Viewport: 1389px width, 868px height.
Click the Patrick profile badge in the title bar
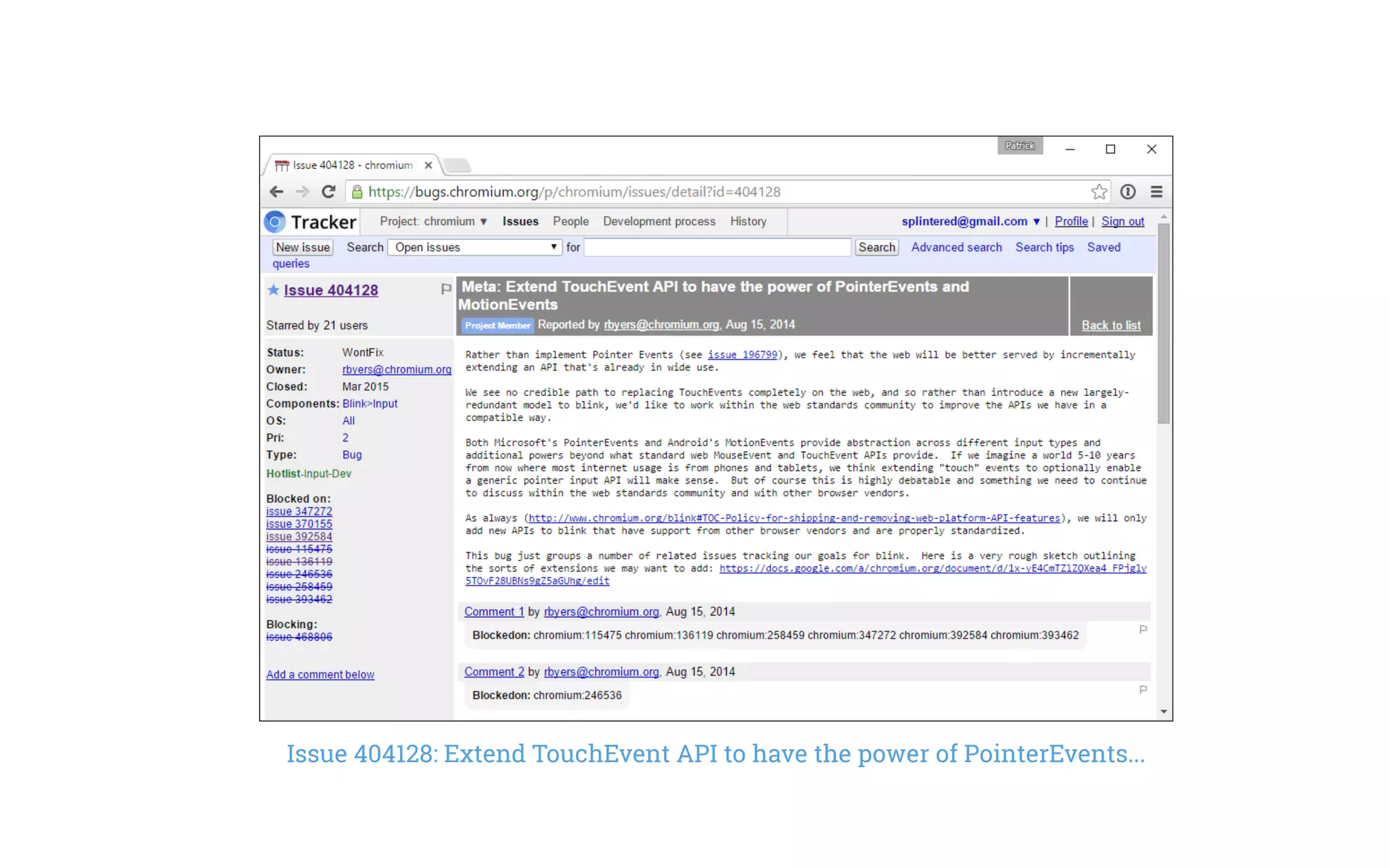1019,146
